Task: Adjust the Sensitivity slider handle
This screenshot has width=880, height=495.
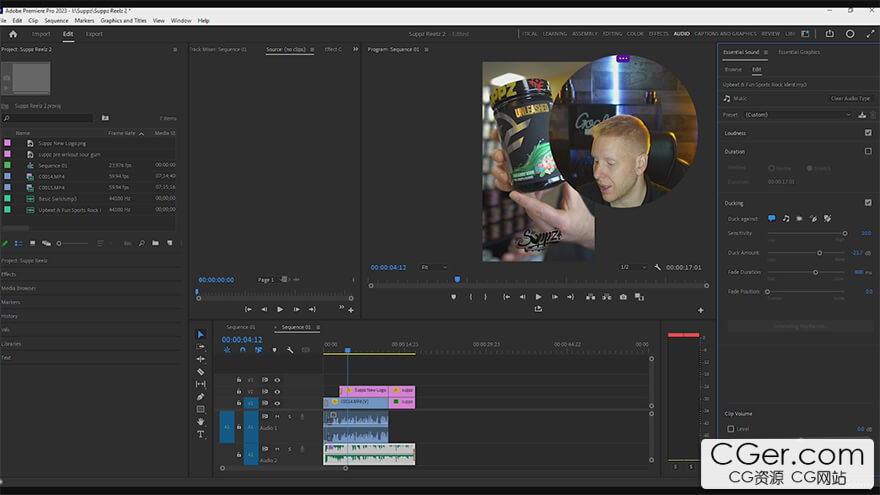Action: 845,233
